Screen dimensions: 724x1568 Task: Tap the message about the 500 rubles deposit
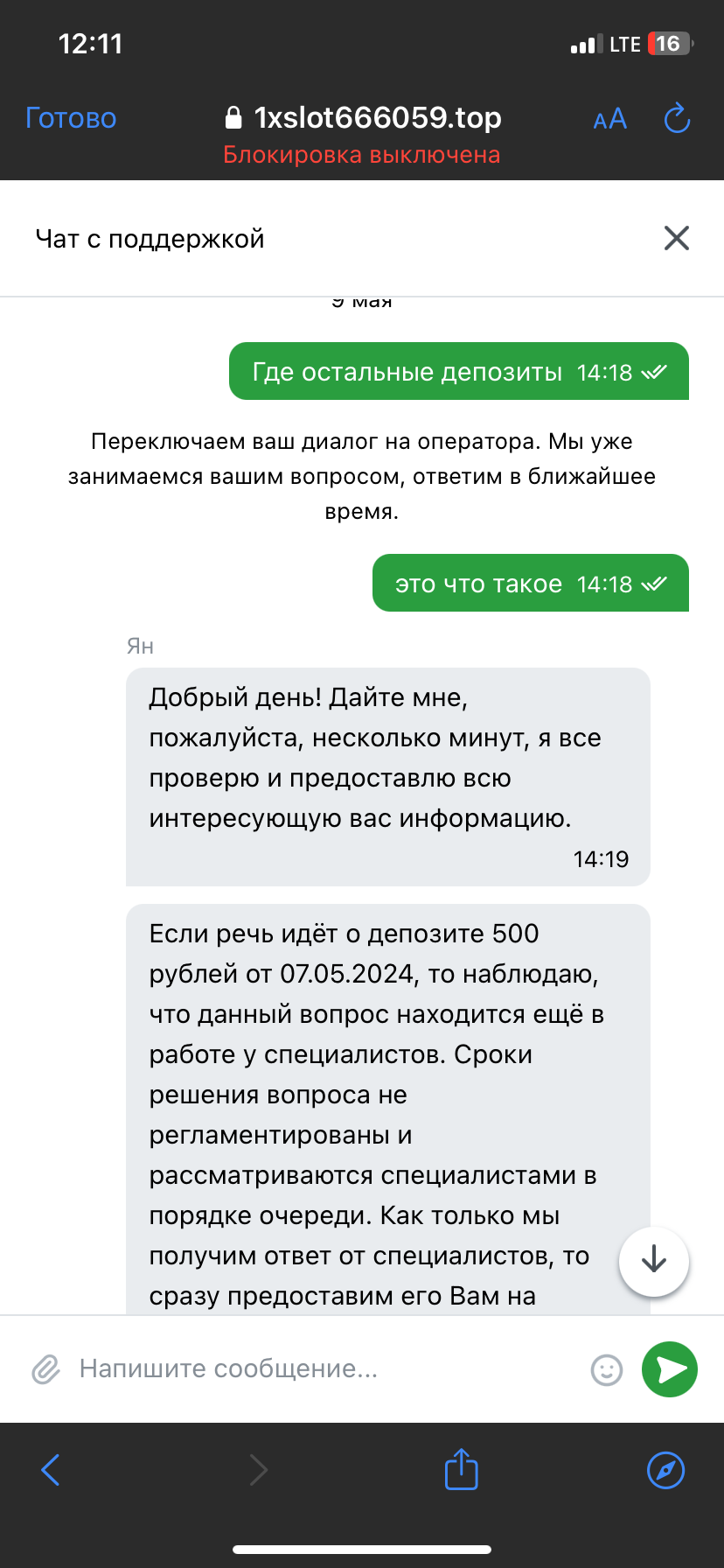(376, 1094)
